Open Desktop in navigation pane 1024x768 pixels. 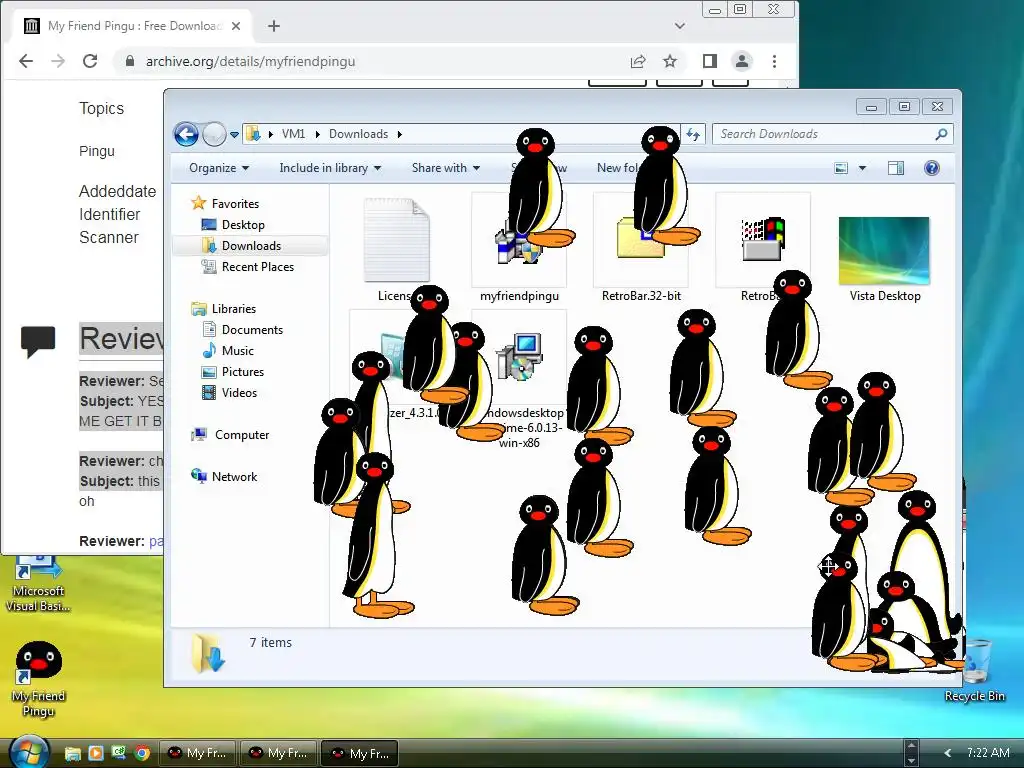pyautogui.click(x=232, y=225)
